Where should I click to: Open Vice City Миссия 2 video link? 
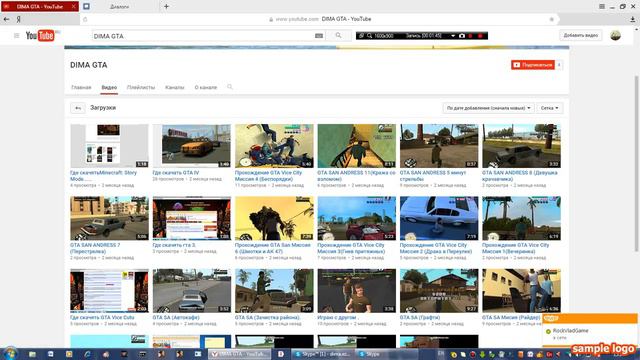436,248
